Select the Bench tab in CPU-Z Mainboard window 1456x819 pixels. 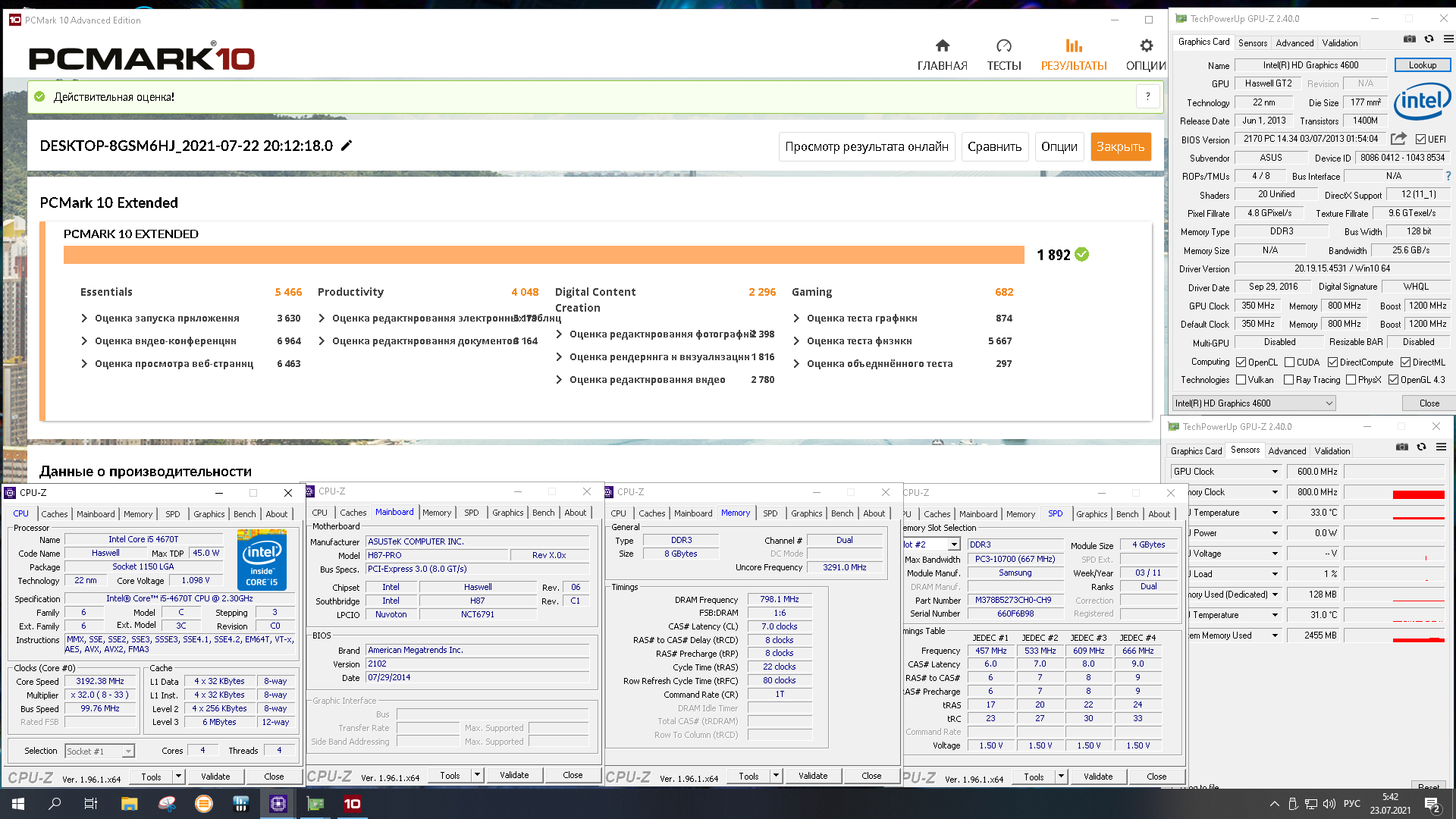(x=543, y=513)
